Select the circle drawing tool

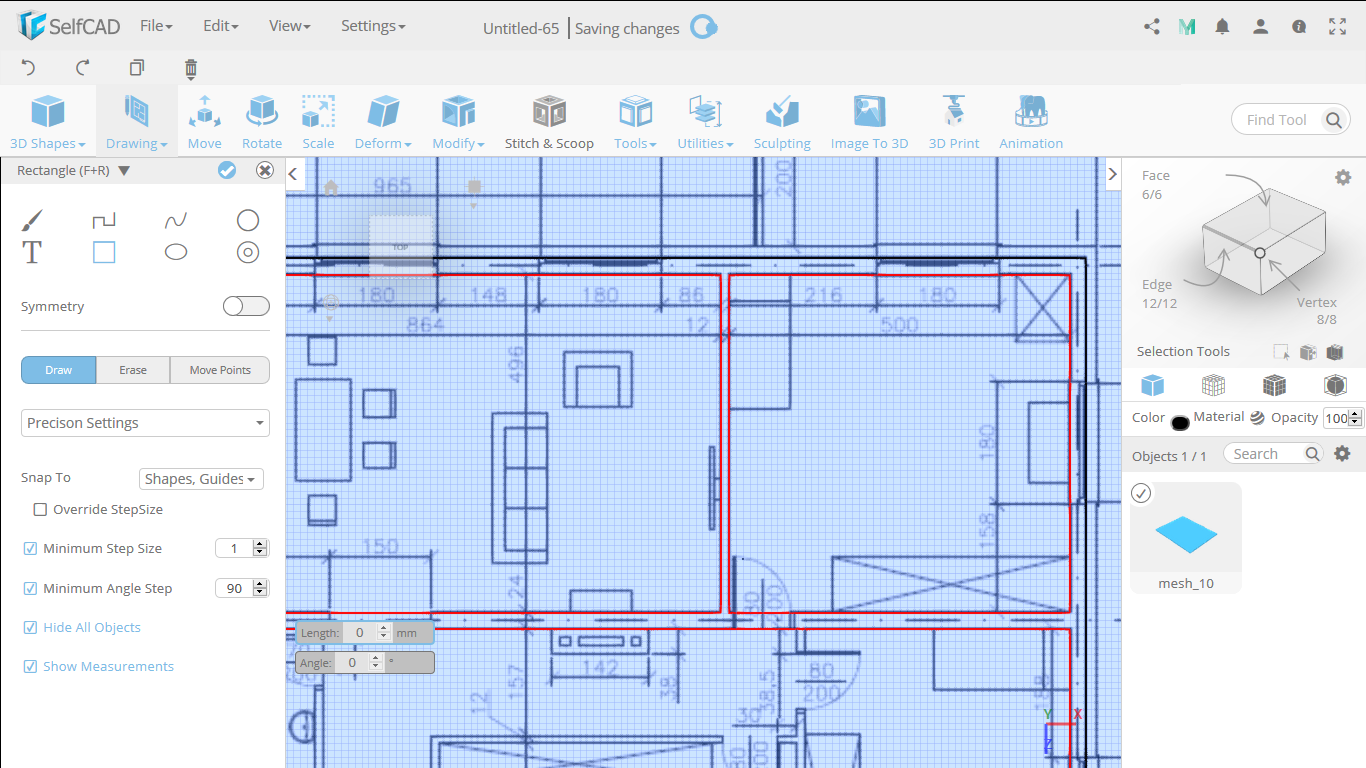click(x=248, y=220)
